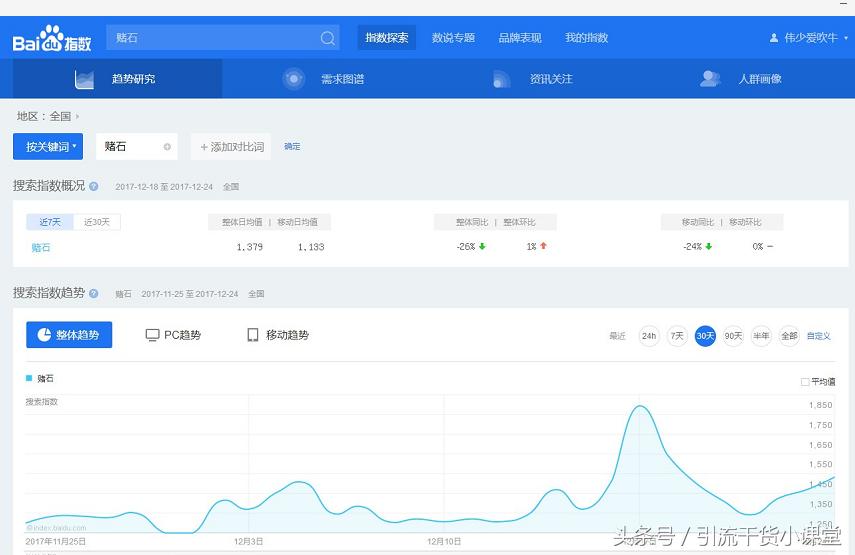The height and width of the screenshot is (555, 855).
Task: Select the 90天 time range
Action: tap(733, 336)
